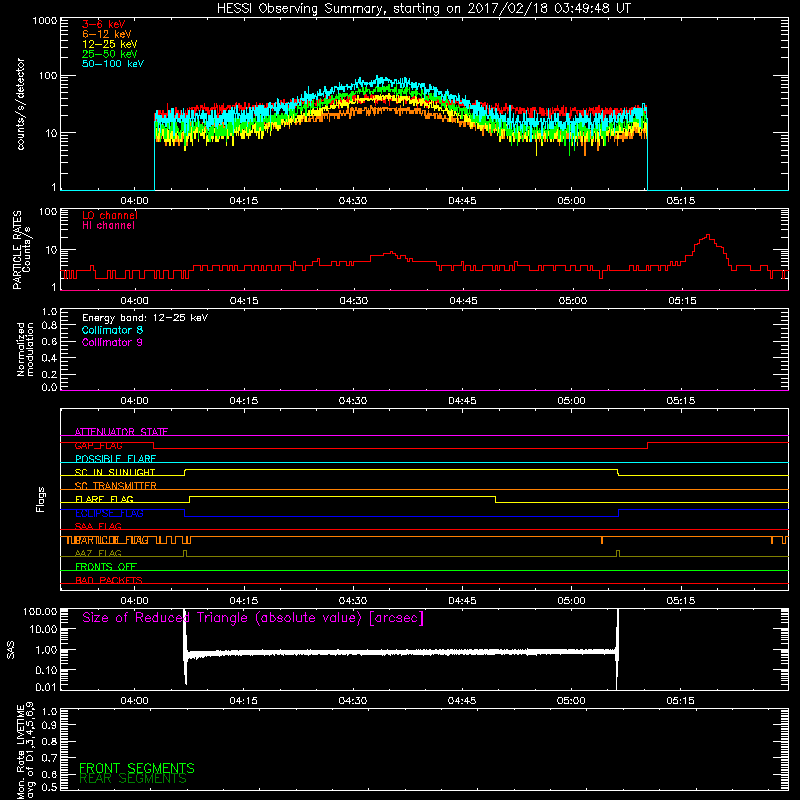Select the cyan 50-100 keV legend label

point(113,64)
